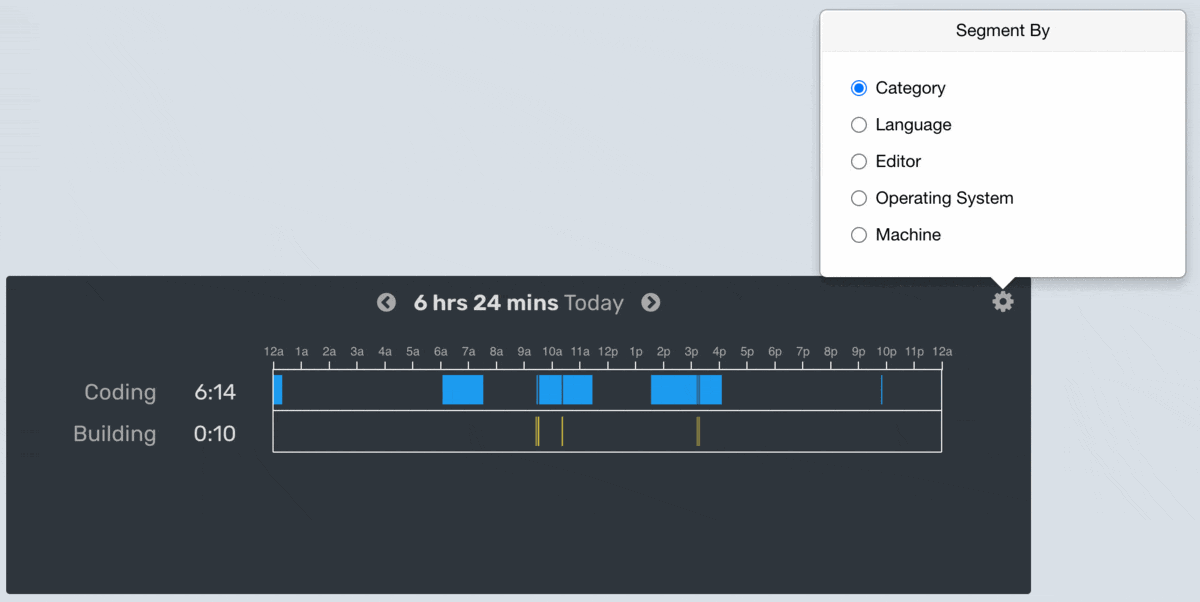Go to previous day arrow
The width and height of the screenshot is (1200, 602).
tap(386, 302)
